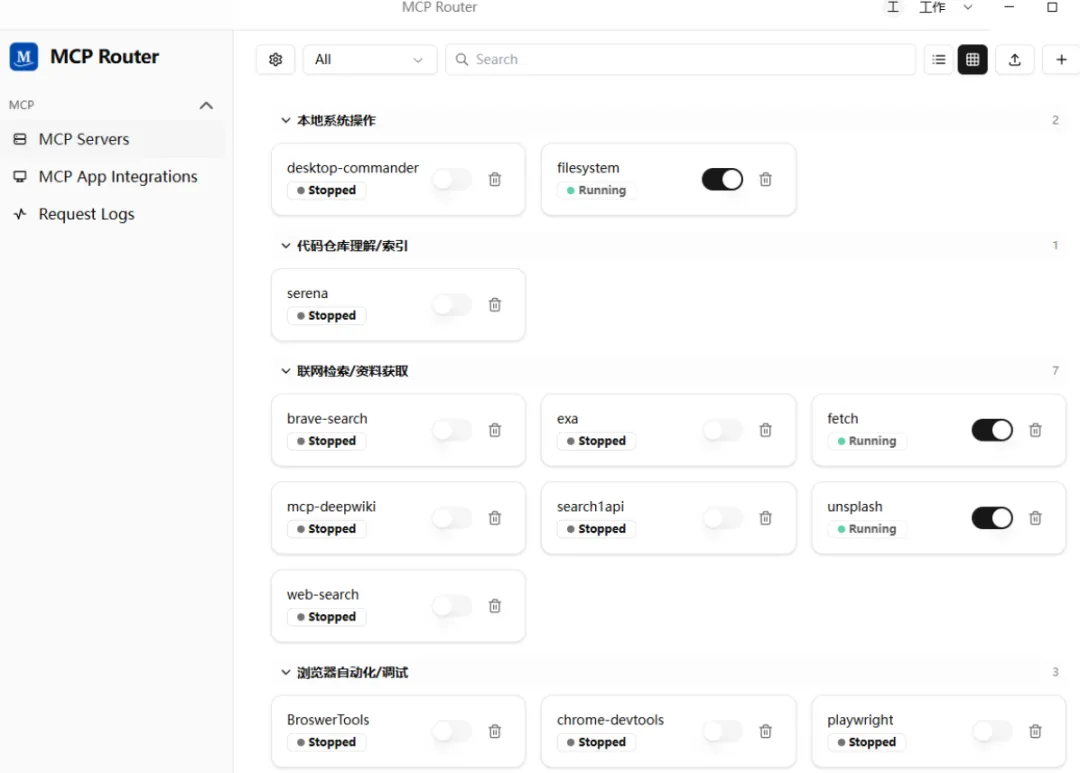This screenshot has width=1080, height=773.
Task: Open the chrome-devtools server card name
Action: coord(610,719)
